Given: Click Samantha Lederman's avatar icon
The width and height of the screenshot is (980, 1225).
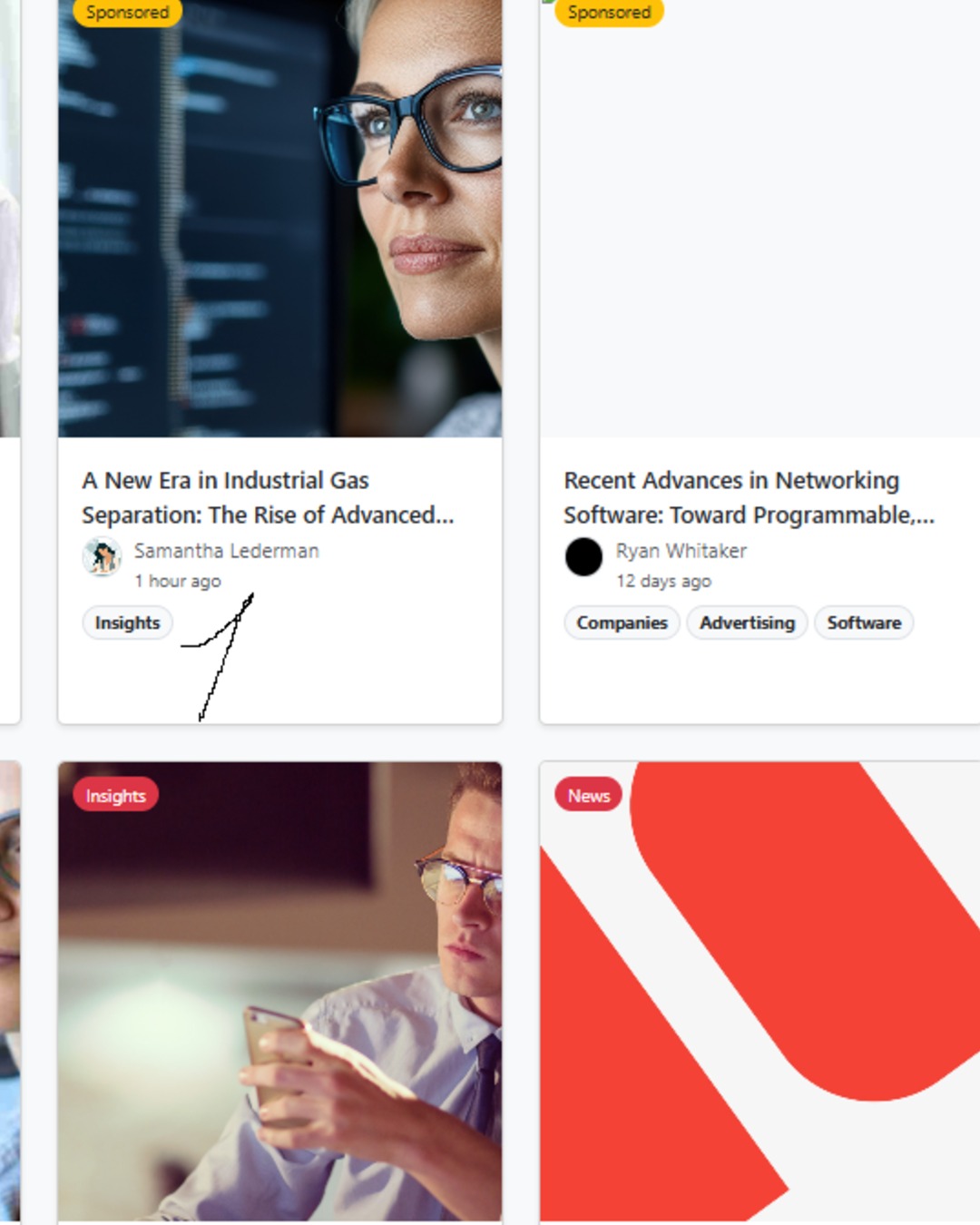Looking at the screenshot, I should (102, 556).
